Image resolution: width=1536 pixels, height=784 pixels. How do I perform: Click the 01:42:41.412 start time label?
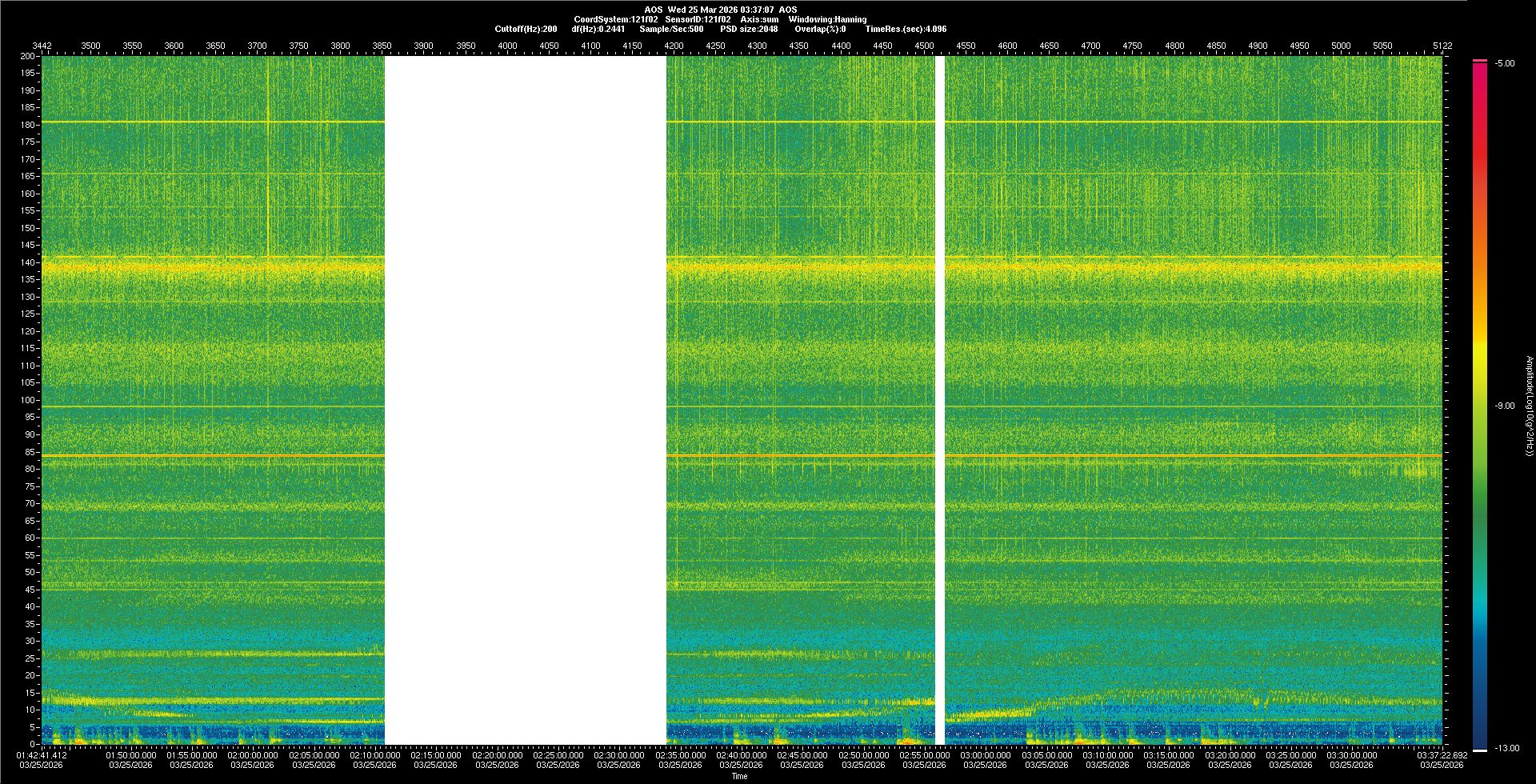click(x=42, y=754)
